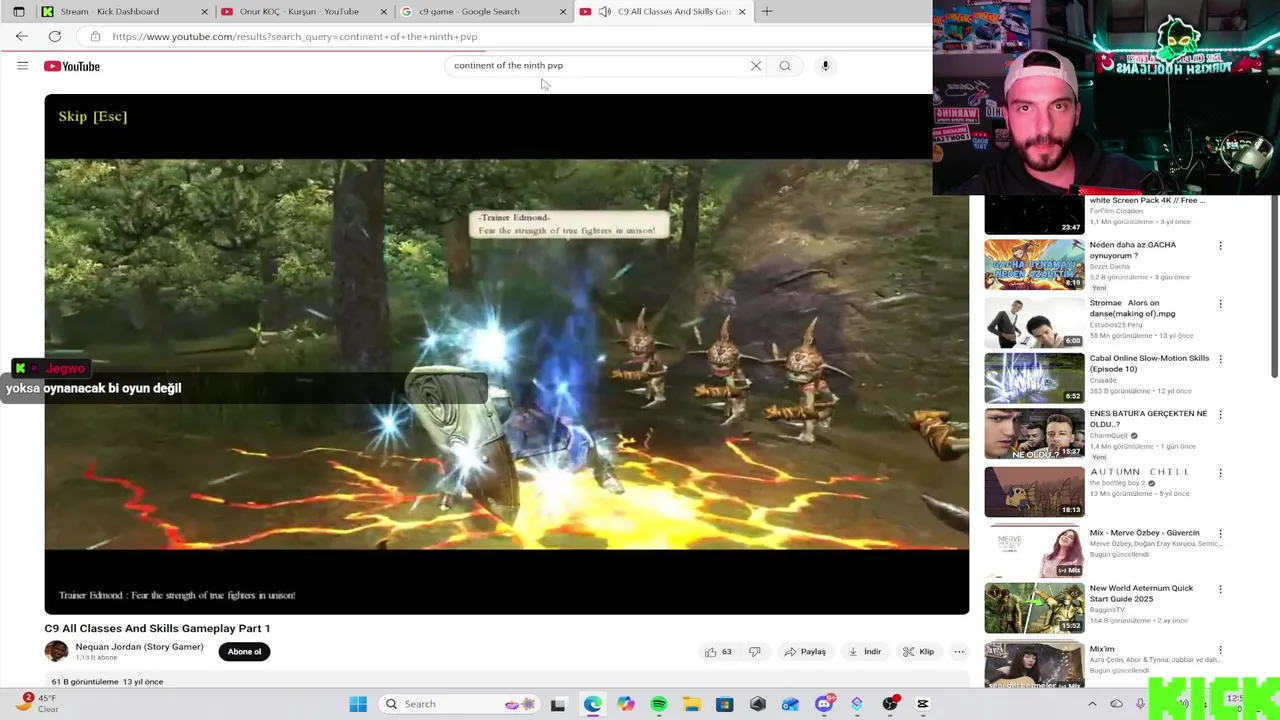Switch to Stream - Kick Dashboard tab
The image size is (1280, 720).
[124, 12]
